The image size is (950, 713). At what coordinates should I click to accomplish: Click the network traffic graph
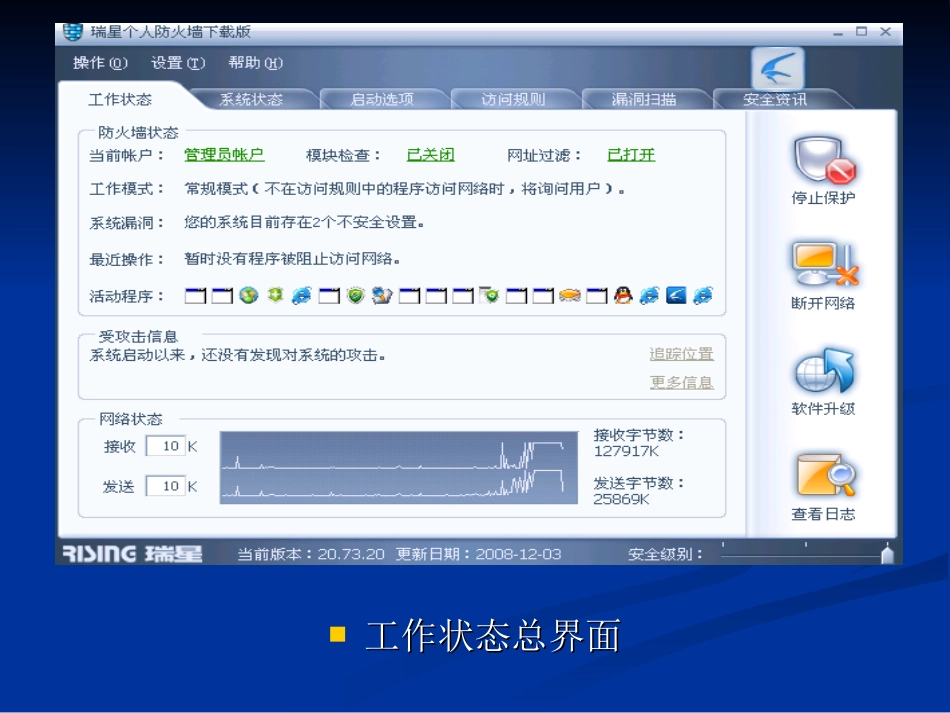pos(399,467)
